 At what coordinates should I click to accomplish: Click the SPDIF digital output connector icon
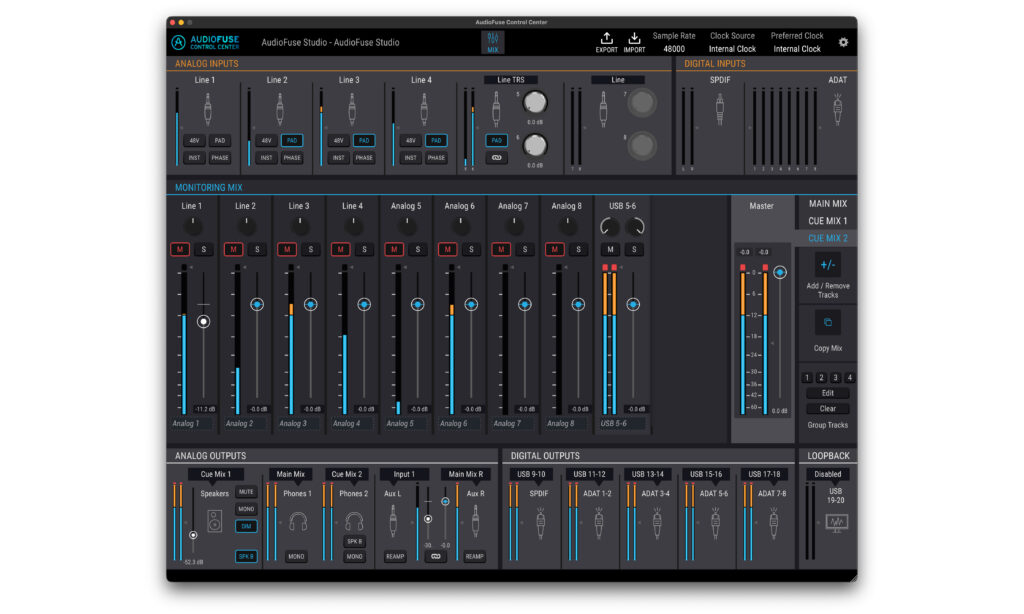[540, 524]
